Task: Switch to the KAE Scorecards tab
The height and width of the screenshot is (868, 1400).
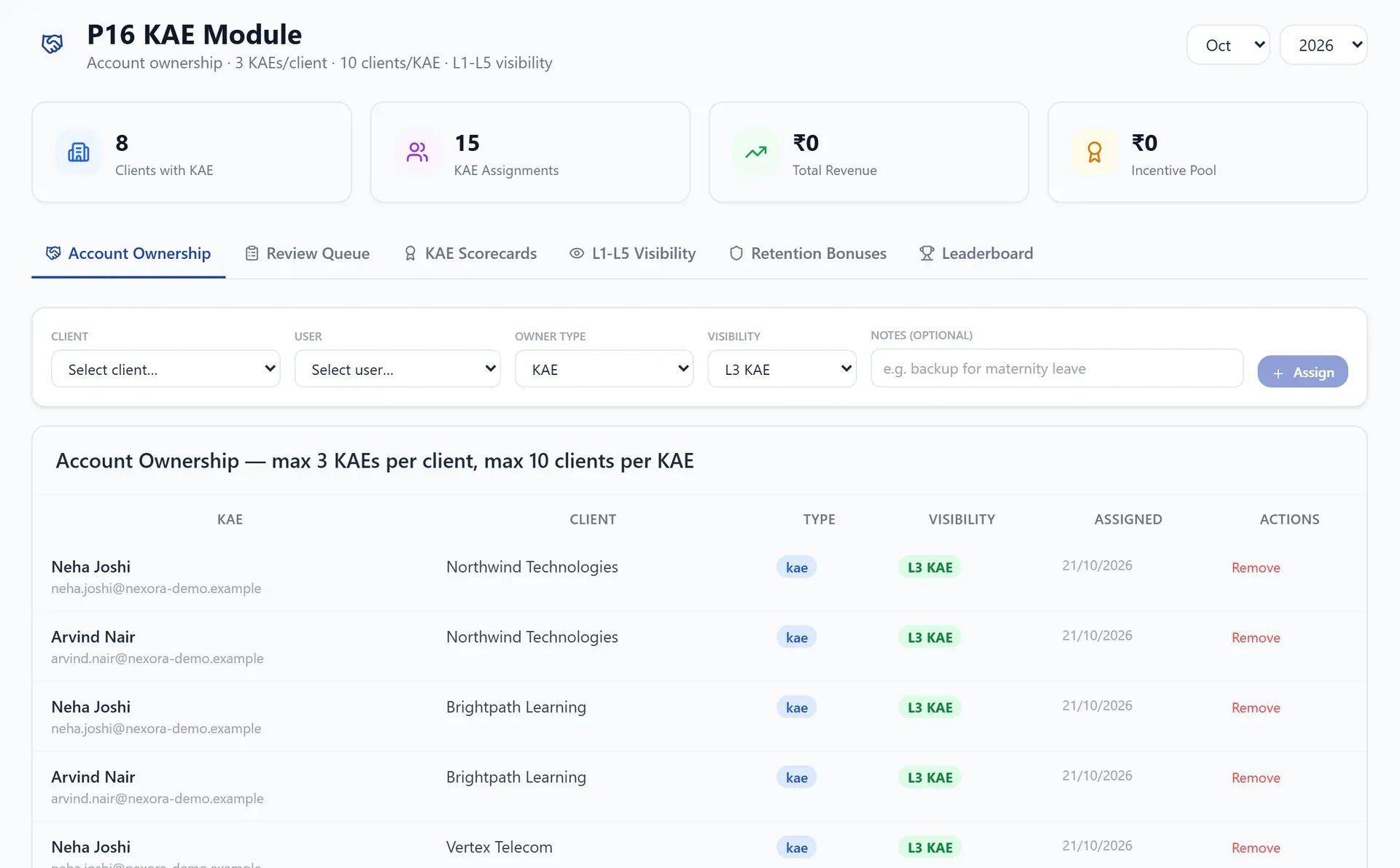Action: click(x=470, y=253)
